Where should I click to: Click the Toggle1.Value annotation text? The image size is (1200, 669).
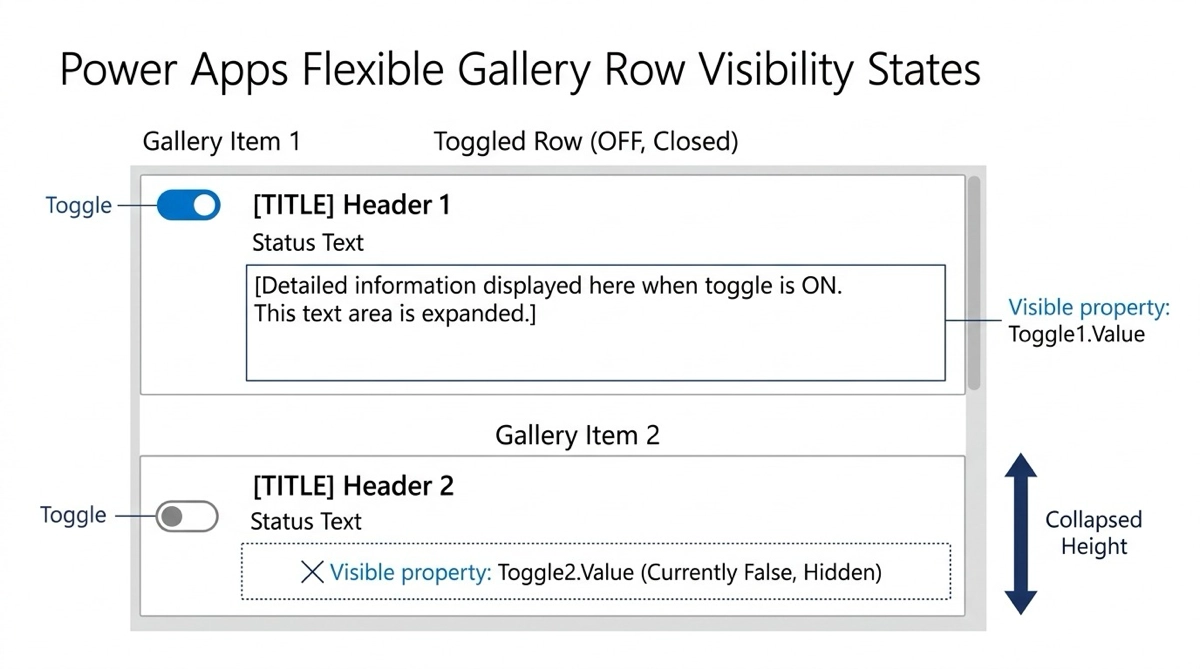pyautogui.click(x=1076, y=334)
